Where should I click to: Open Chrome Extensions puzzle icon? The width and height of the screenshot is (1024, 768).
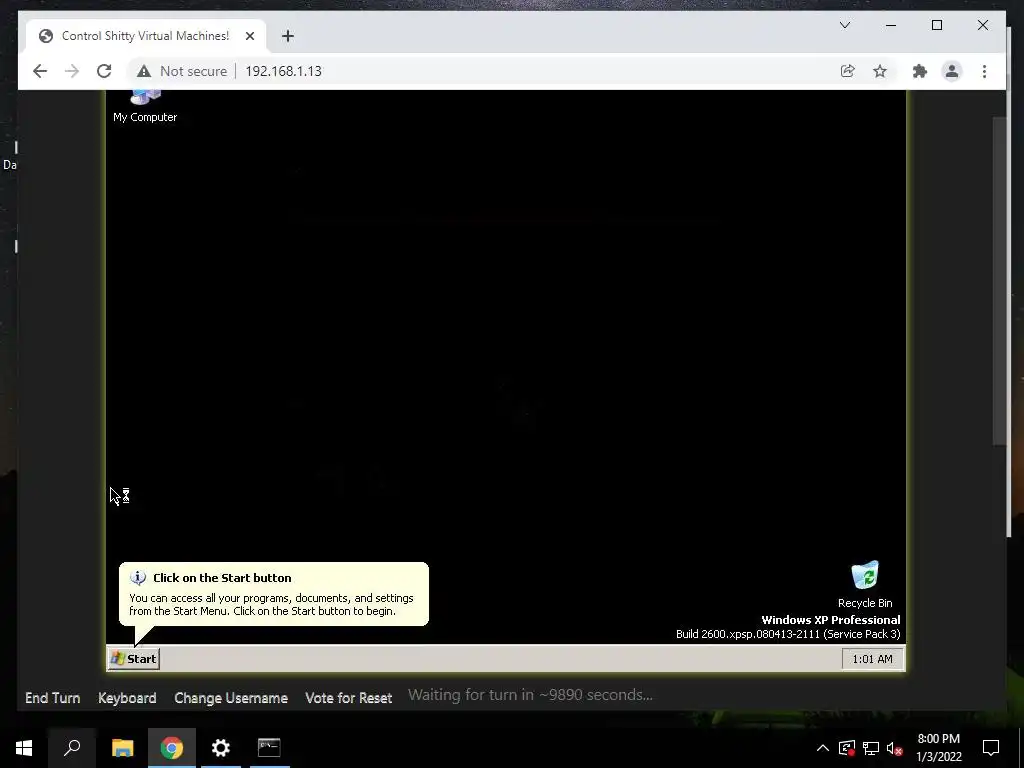point(920,71)
